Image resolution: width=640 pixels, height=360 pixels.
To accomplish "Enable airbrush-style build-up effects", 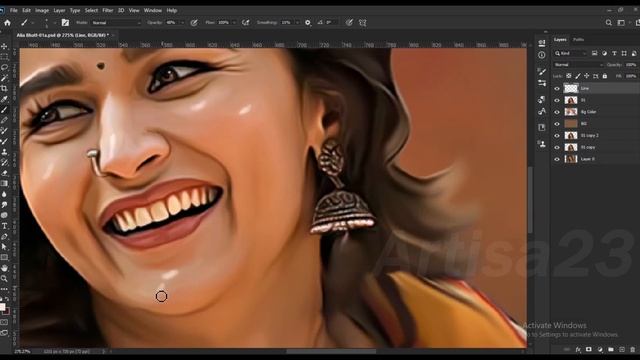I will point(245,23).
